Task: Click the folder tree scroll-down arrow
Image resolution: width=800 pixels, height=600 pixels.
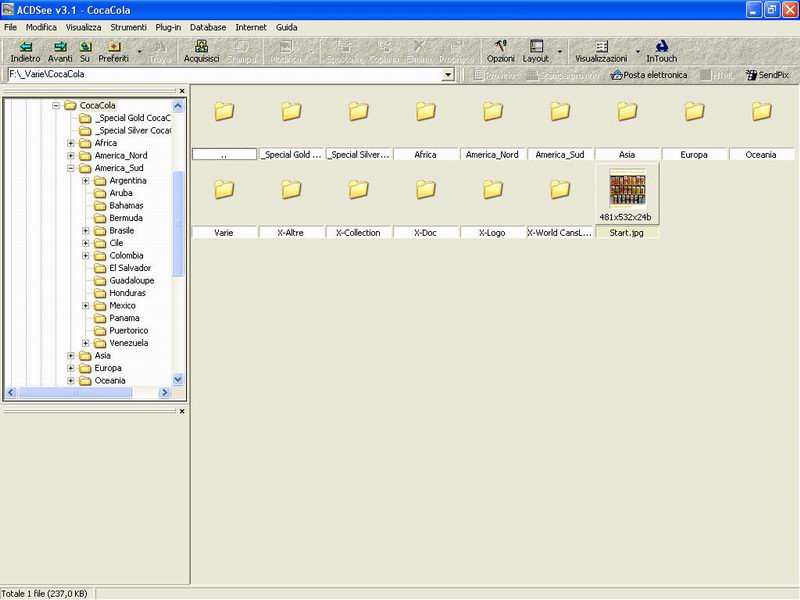Action: [178, 380]
